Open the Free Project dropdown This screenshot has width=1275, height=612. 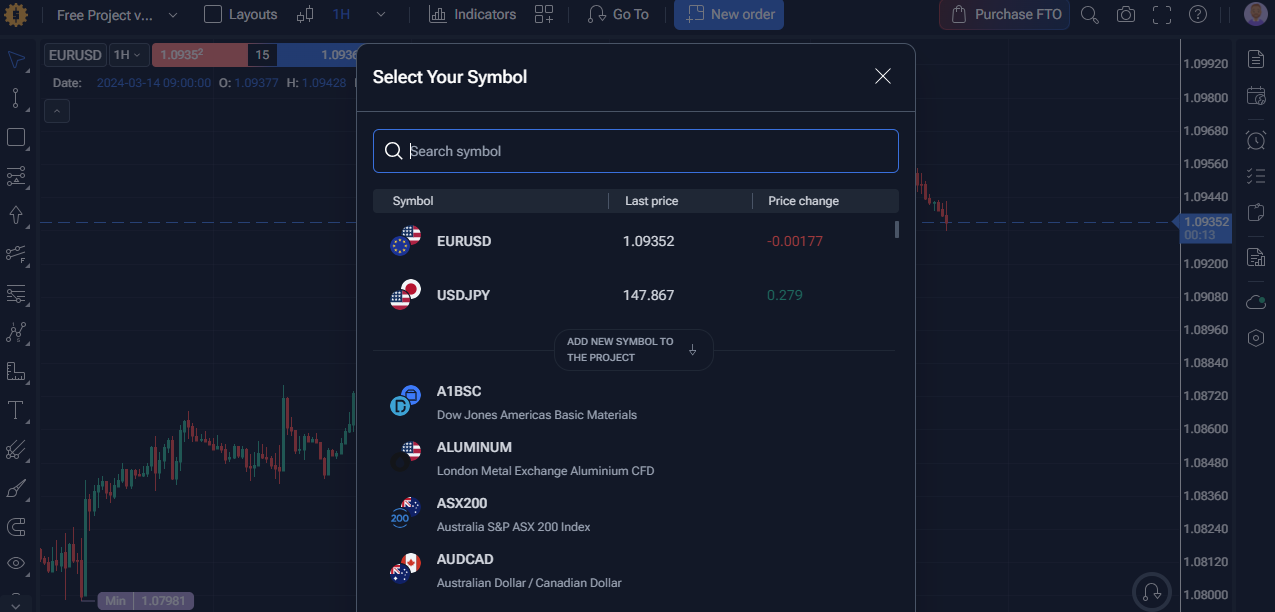tap(117, 15)
